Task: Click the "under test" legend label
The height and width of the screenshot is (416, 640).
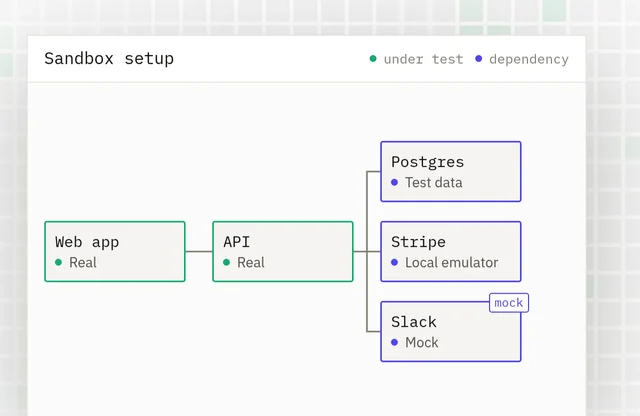Action: tap(423, 60)
